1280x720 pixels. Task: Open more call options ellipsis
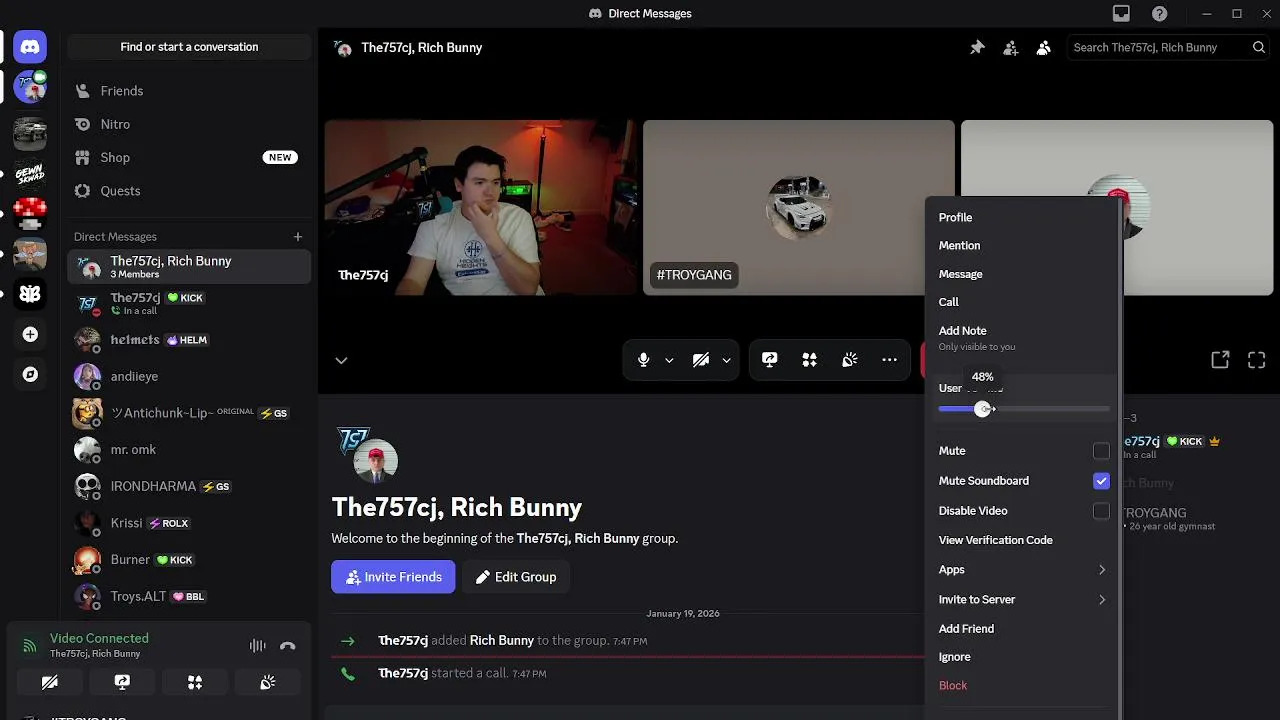click(x=889, y=360)
